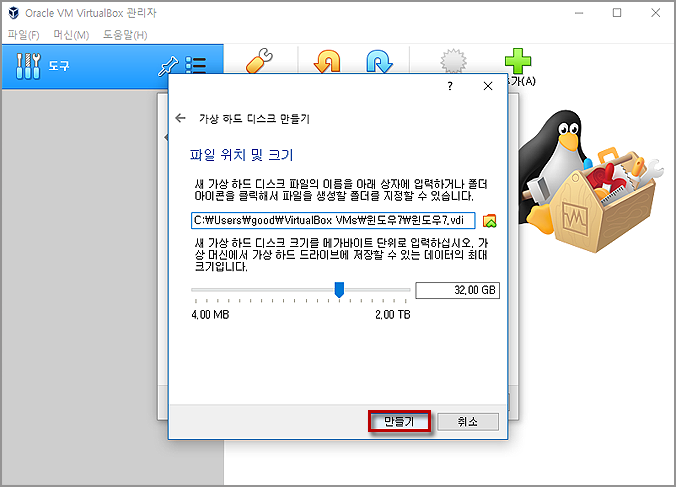This screenshot has width=676, height=487.
Task: Click the orange import arrow toolbar icon
Action: pyautogui.click(x=327, y=61)
